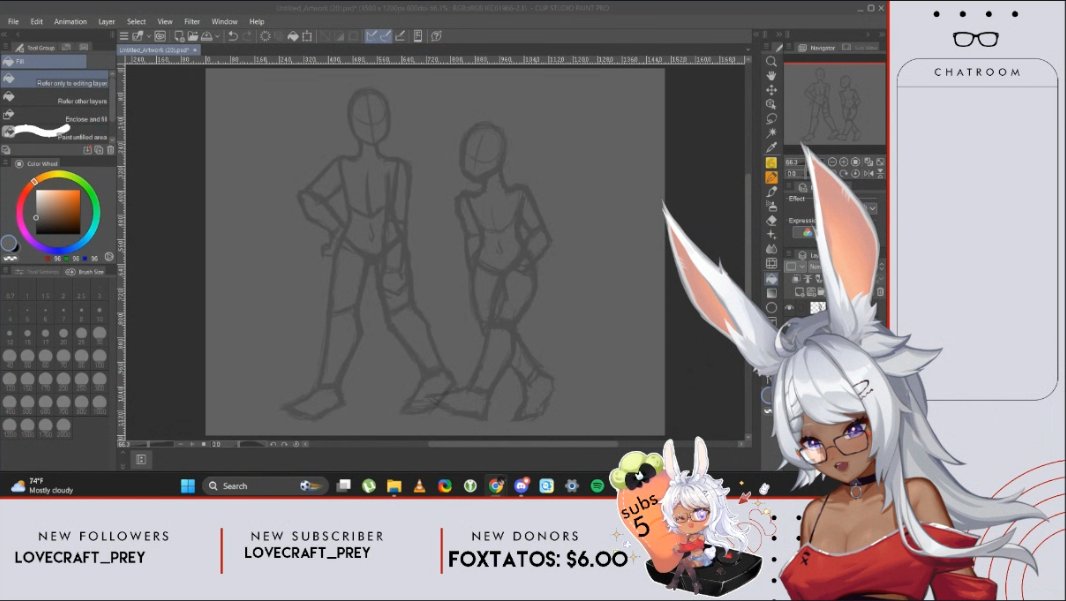Click the Fill command bucket icon

[292, 36]
